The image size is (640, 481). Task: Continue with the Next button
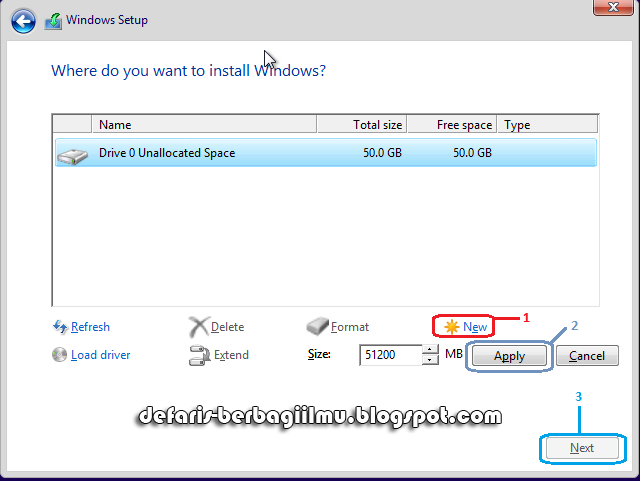click(582, 448)
